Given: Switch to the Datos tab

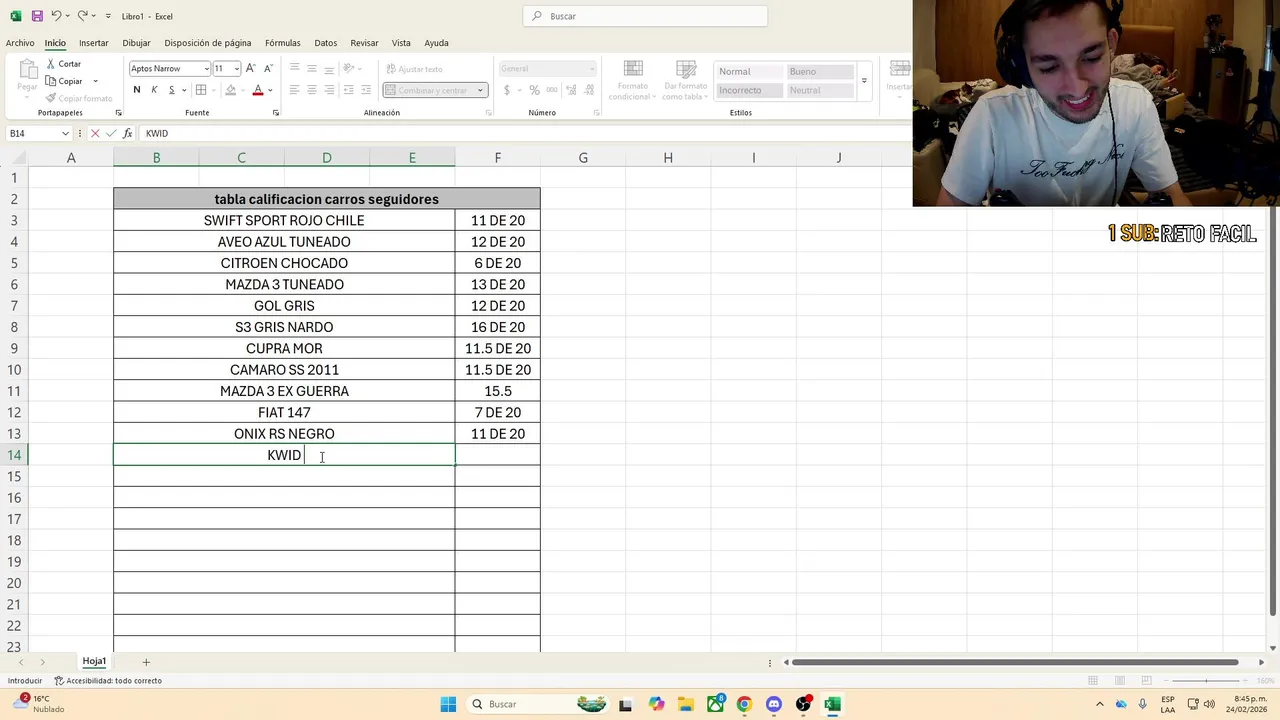Looking at the screenshot, I should (x=326, y=43).
